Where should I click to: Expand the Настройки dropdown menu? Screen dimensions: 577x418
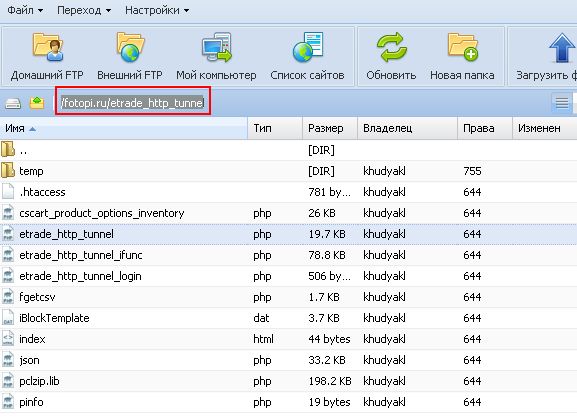tap(157, 10)
